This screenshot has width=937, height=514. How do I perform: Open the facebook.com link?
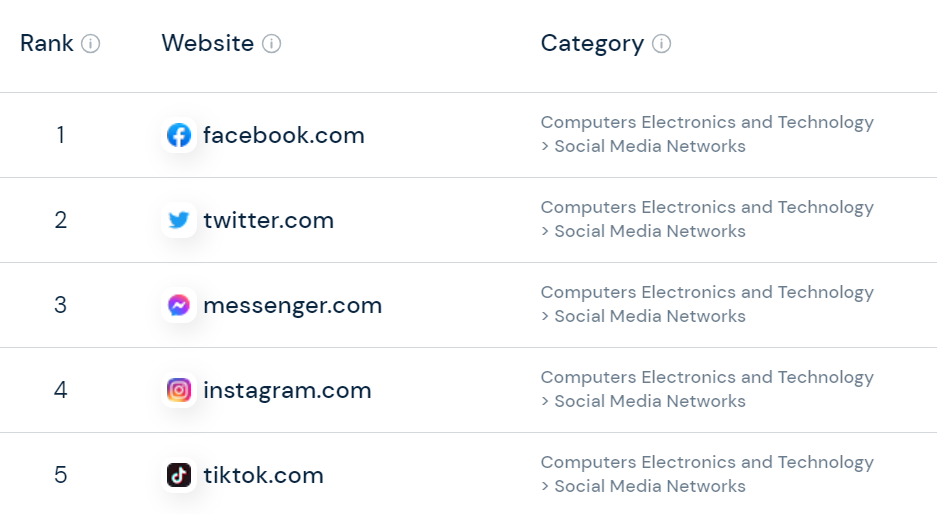[284, 135]
